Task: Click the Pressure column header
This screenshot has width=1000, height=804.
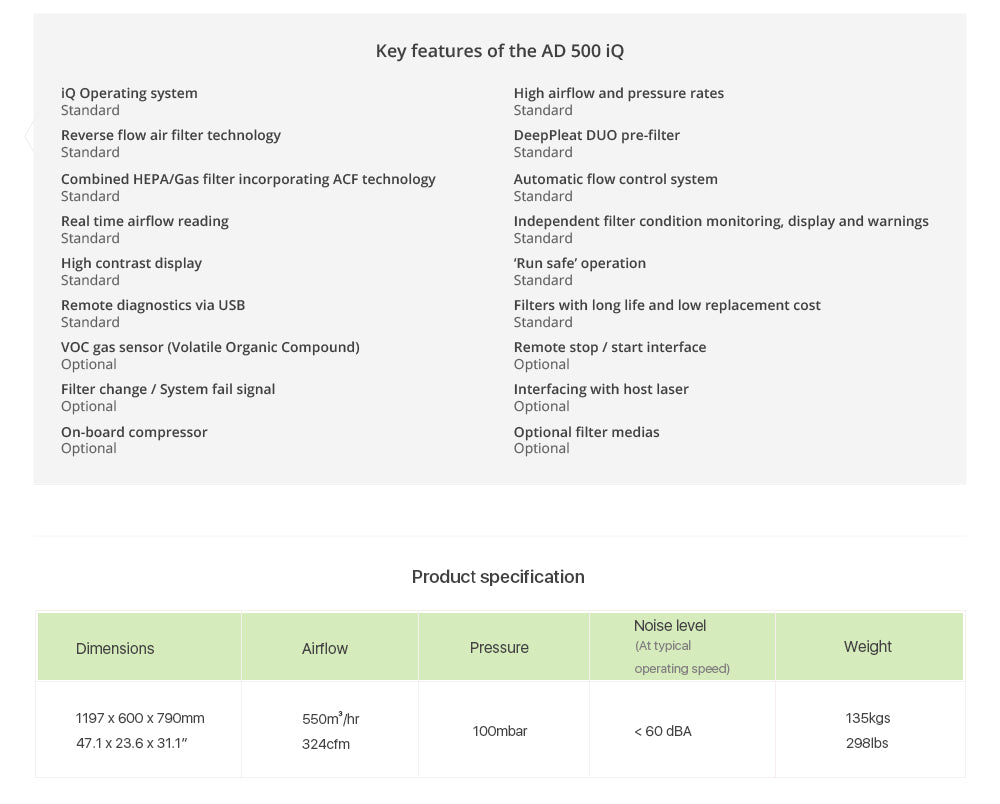Action: 499,648
